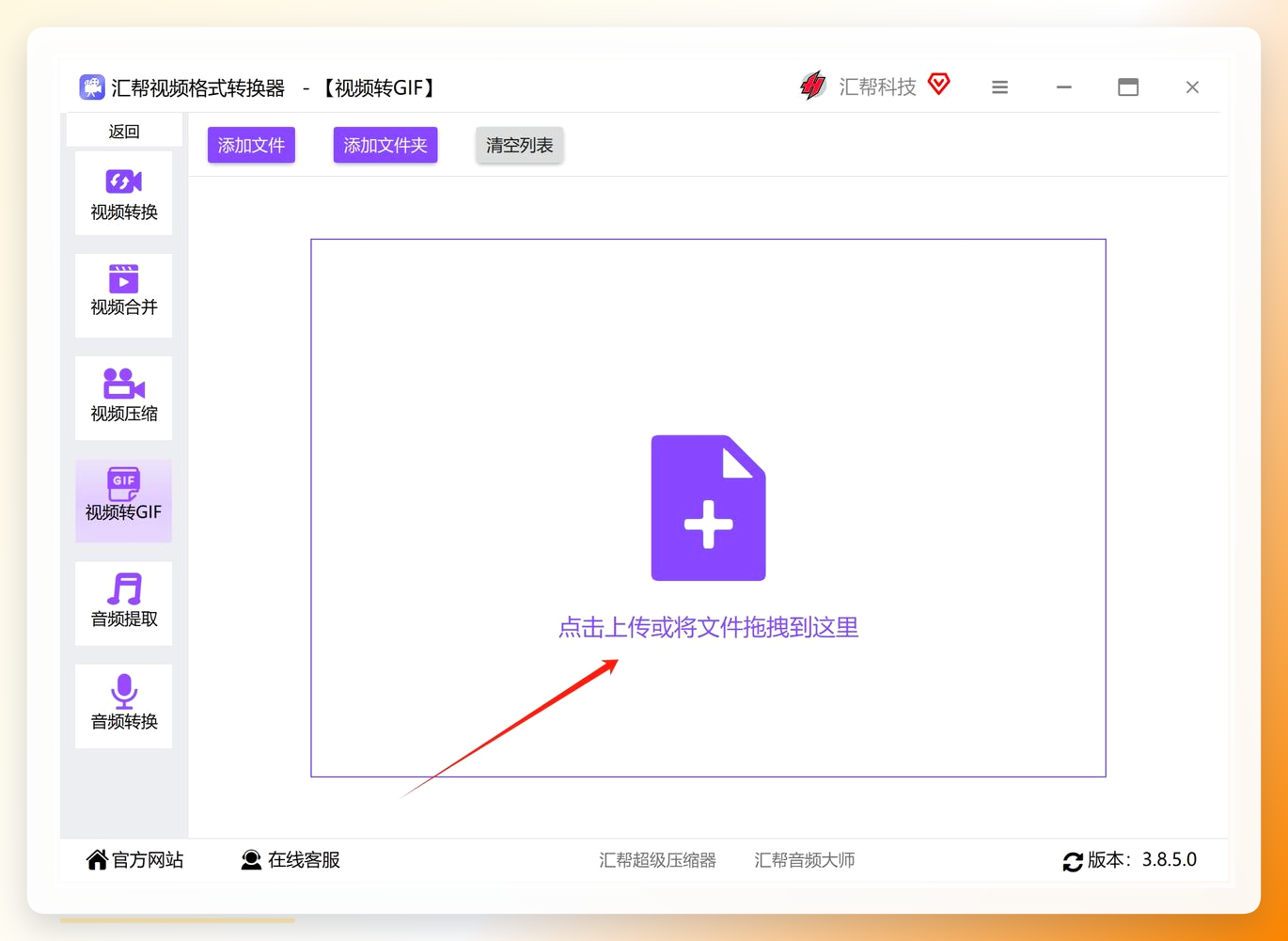Minimize the converter window

pos(1064,87)
